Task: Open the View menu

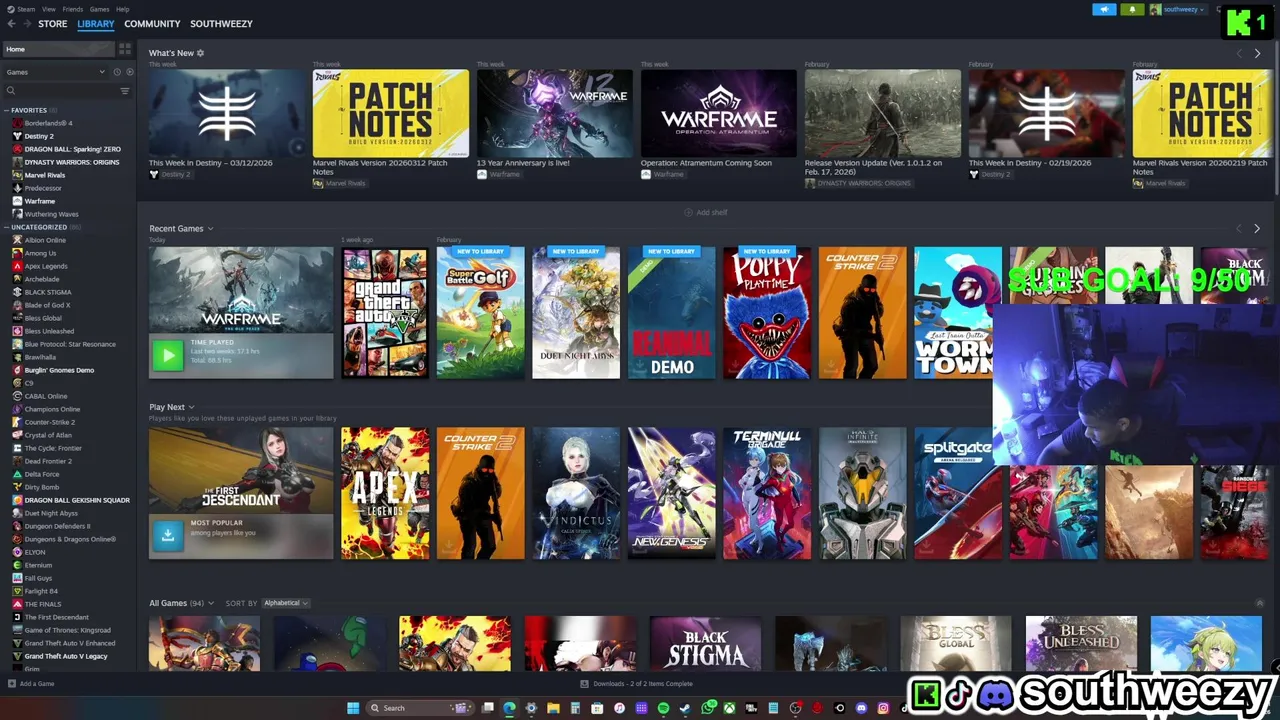Action: pos(48,8)
